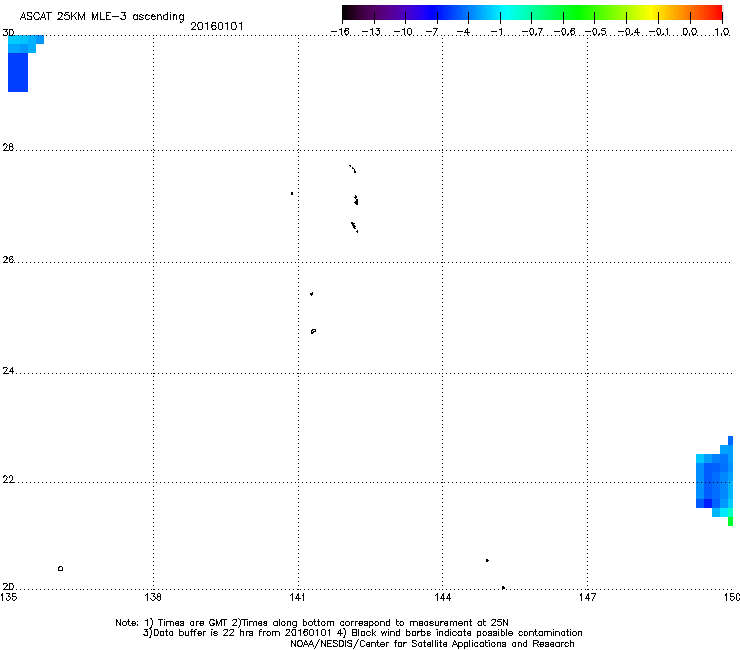Click the island cluster near 27N 142E
The width and height of the screenshot is (740, 650).
[356, 200]
